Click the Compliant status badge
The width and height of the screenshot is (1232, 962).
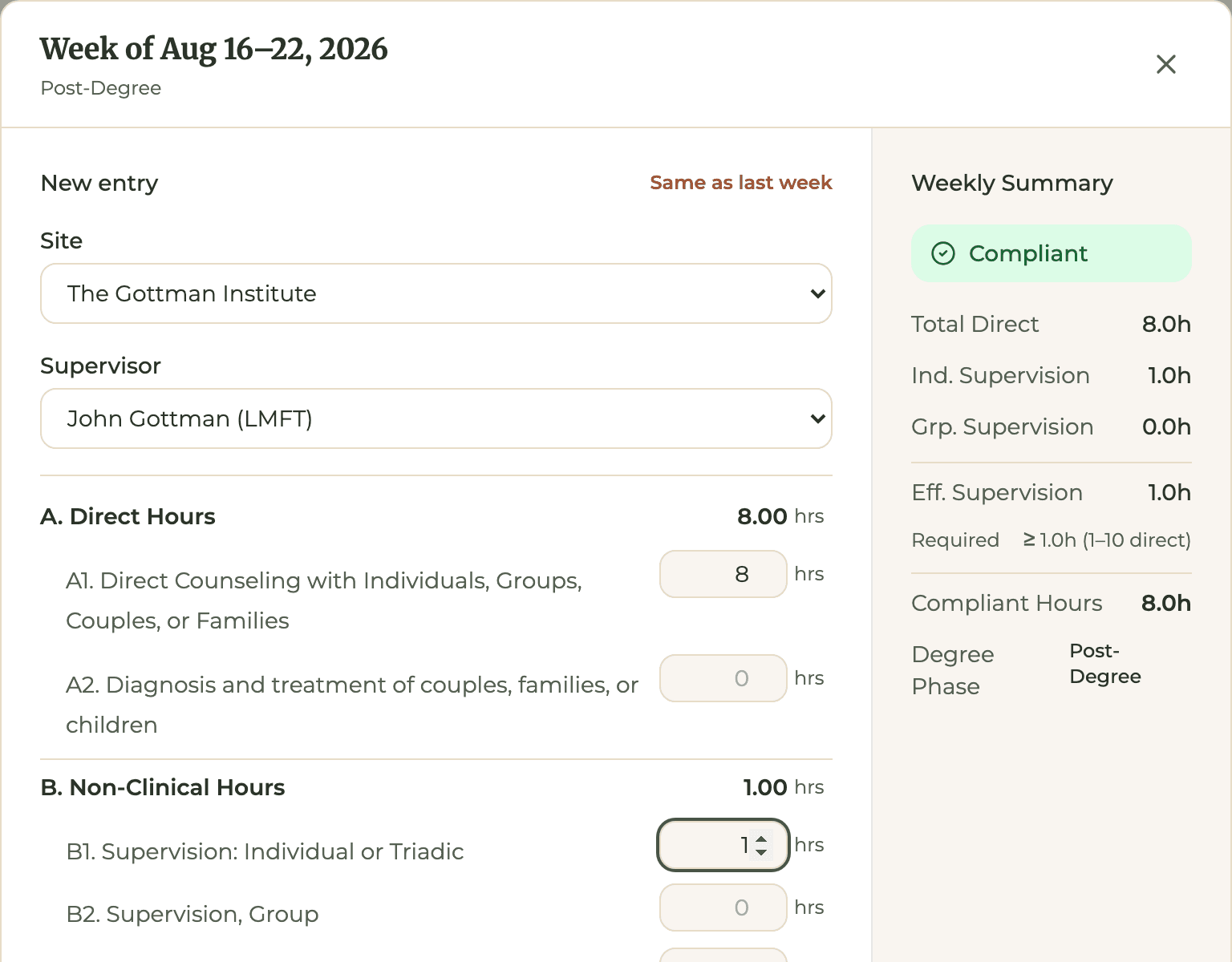click(1051, 253)
